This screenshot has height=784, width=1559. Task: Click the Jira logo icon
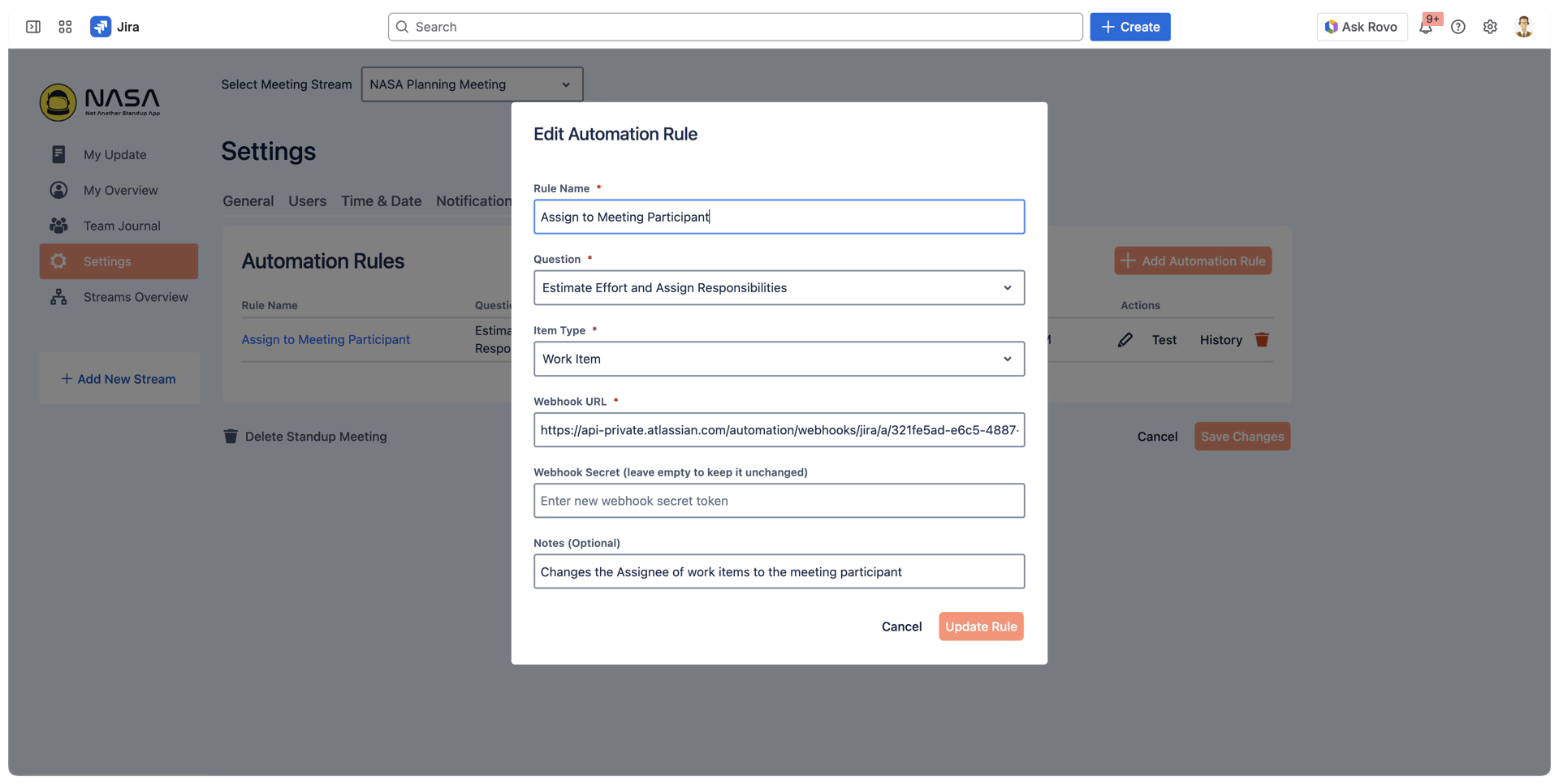(x=100, y=26)
